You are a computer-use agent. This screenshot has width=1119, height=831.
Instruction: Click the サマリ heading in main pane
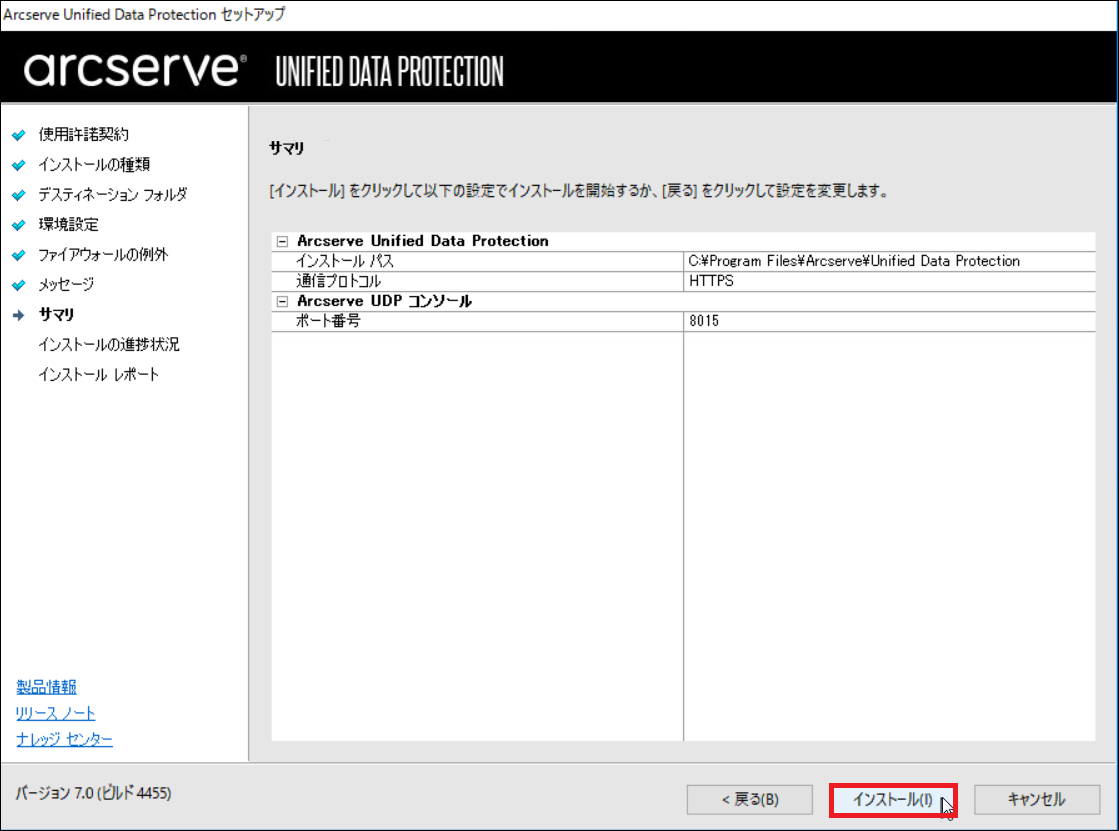[x=286, y=148]
